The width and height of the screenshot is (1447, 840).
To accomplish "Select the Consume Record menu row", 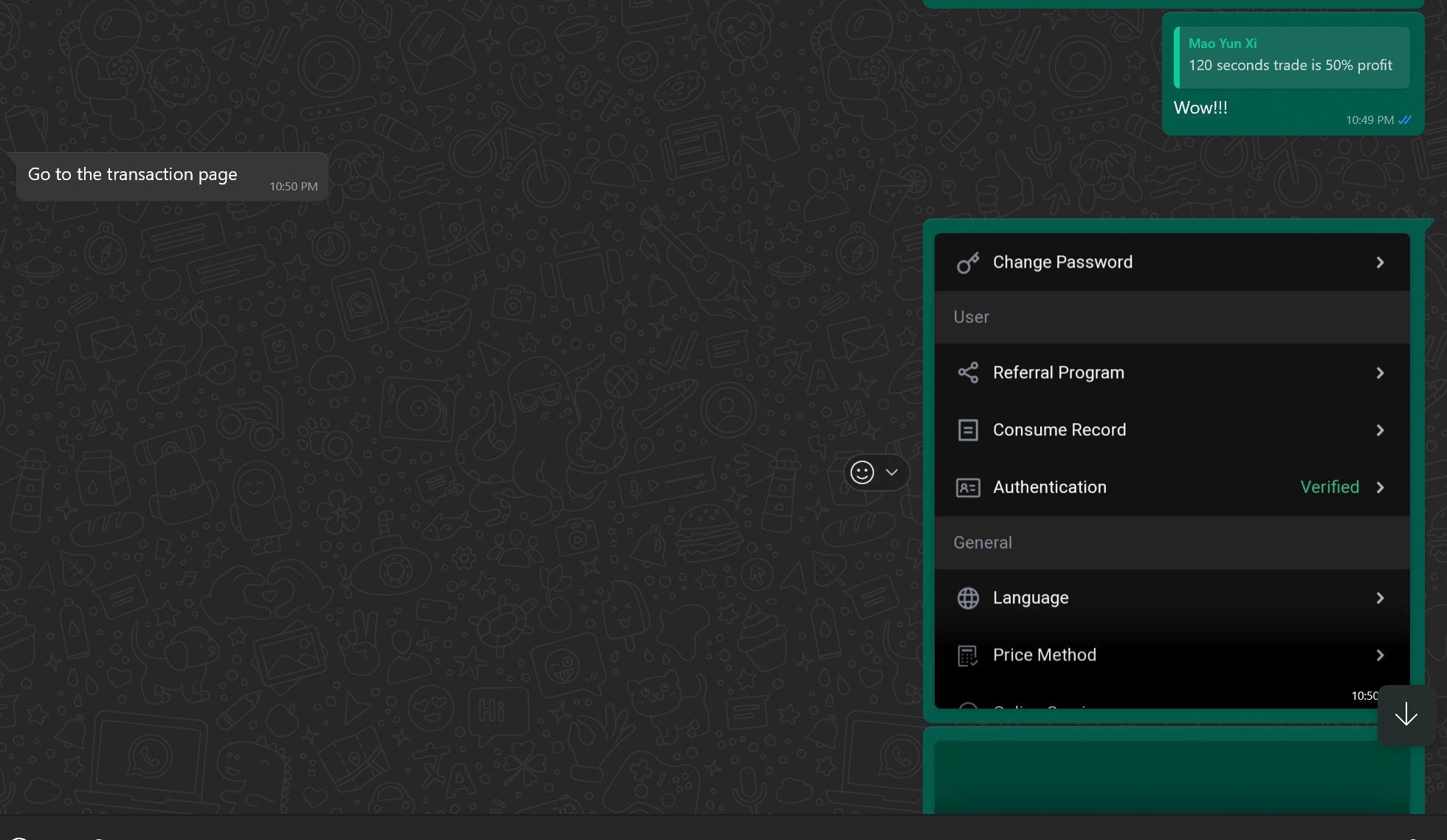I will tap(1172, 430).
